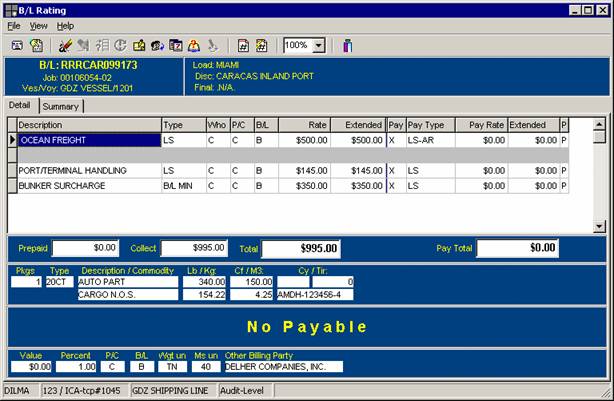Open the File menu

tap(14, 25)
